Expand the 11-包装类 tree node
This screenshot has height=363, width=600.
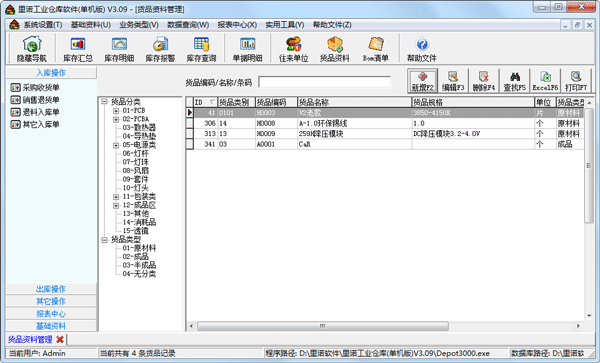(x=116, y=197)
